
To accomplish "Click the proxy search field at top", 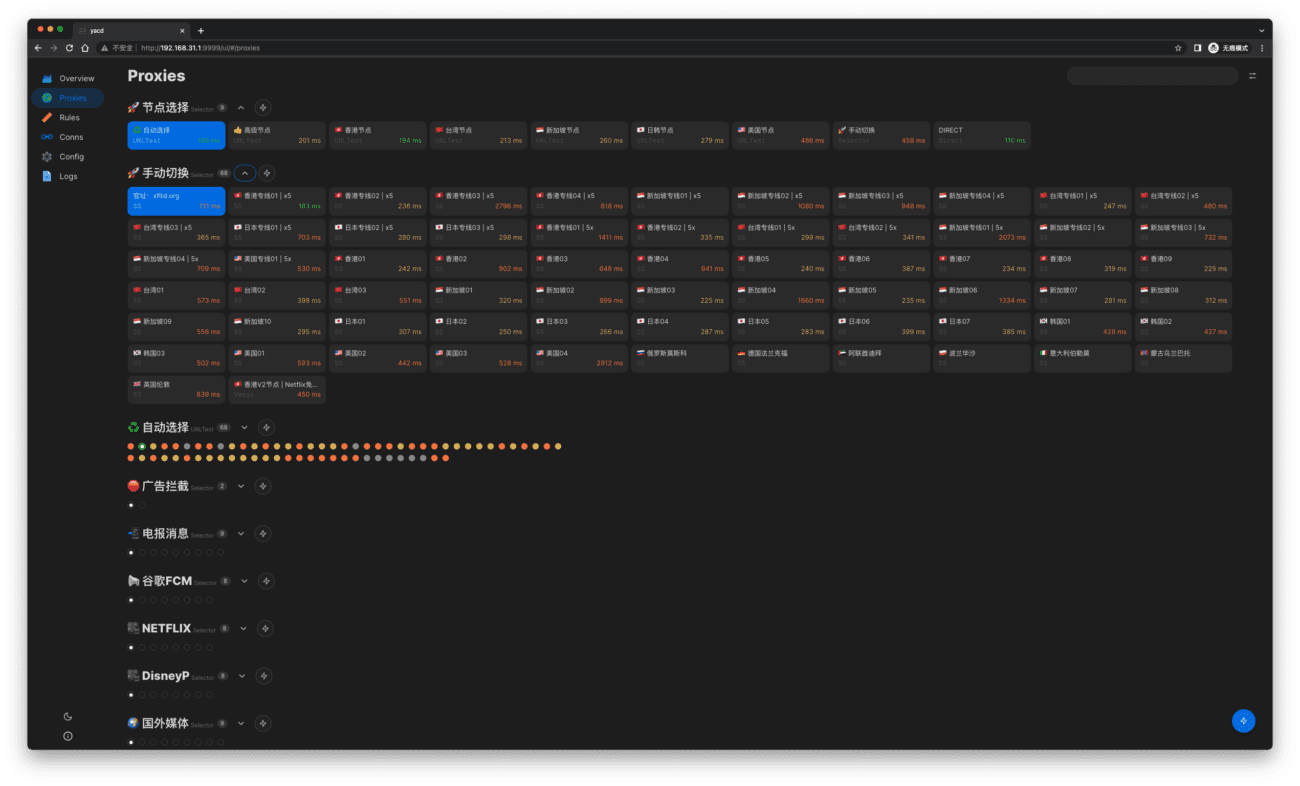I will (1152, 76).
